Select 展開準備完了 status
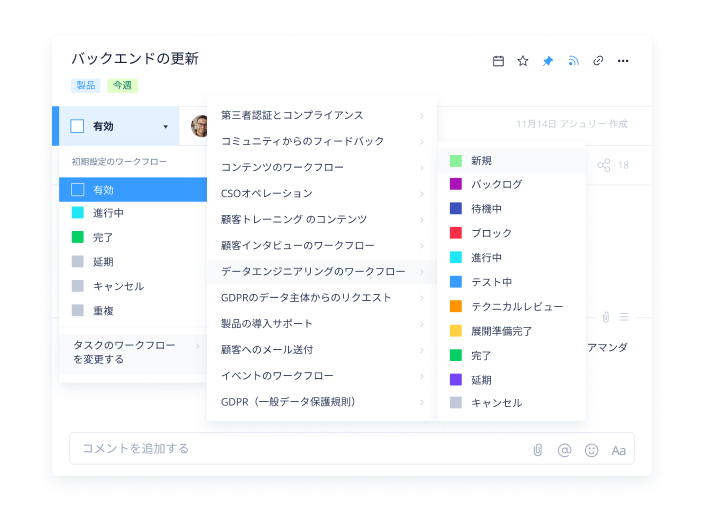 coord(511,331)
